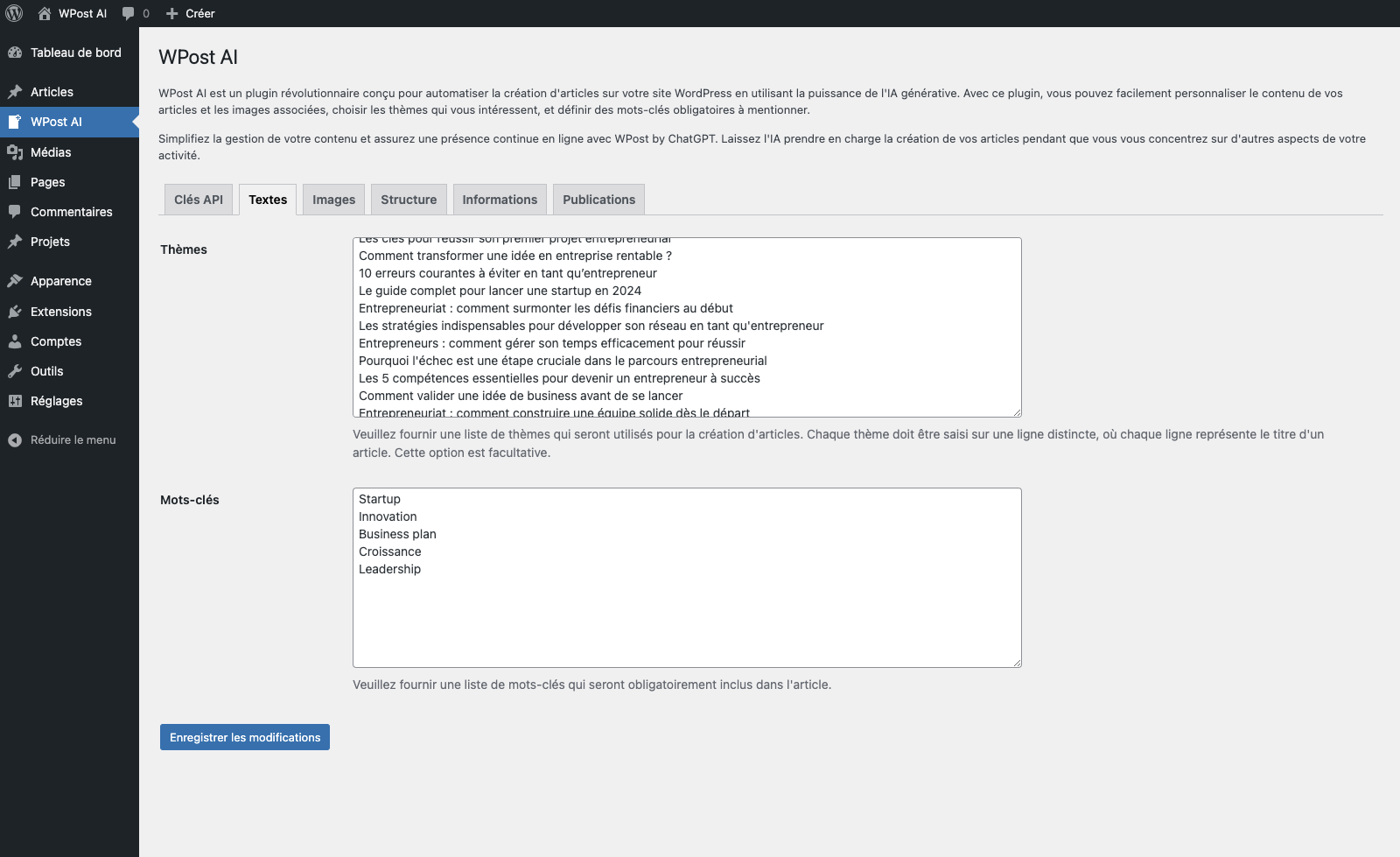
Task: Click line '10 erreurs courantes à éviter'
Action: [507, 273]
